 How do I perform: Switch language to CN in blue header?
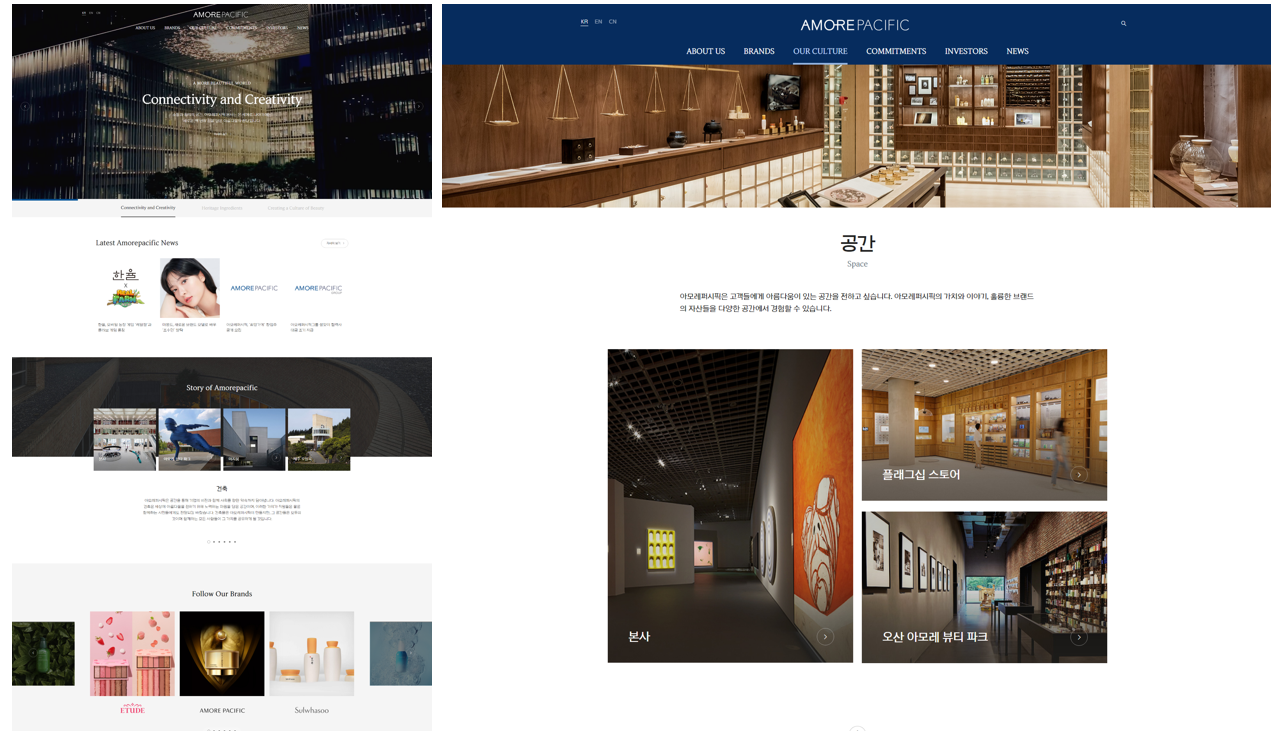(x=612, y=22)
